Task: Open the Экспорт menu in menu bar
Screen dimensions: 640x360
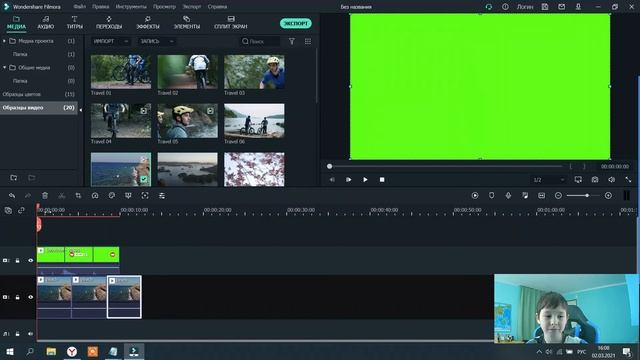Action: coord(192,7)
